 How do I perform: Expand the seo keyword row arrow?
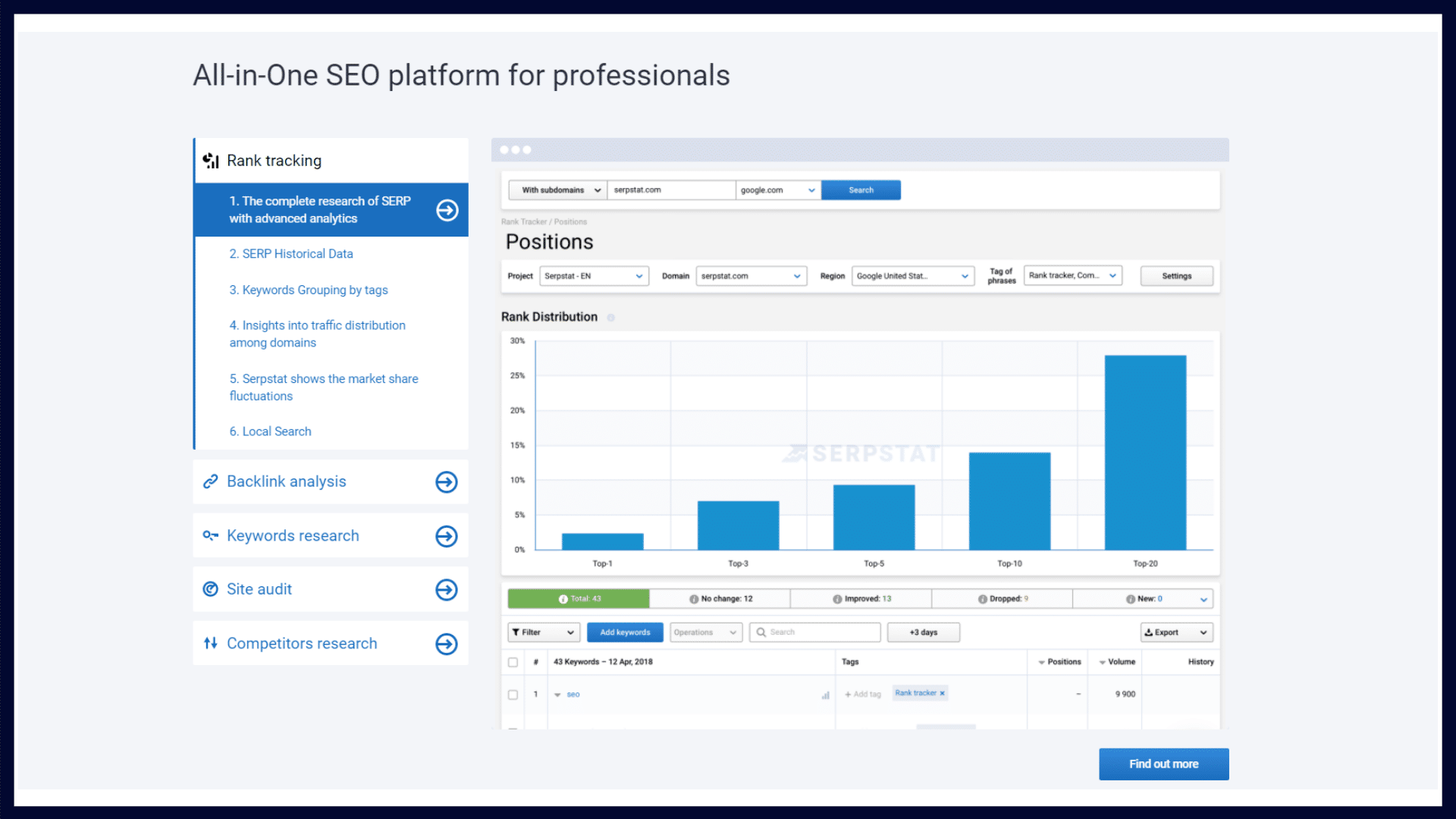[557, 695]
